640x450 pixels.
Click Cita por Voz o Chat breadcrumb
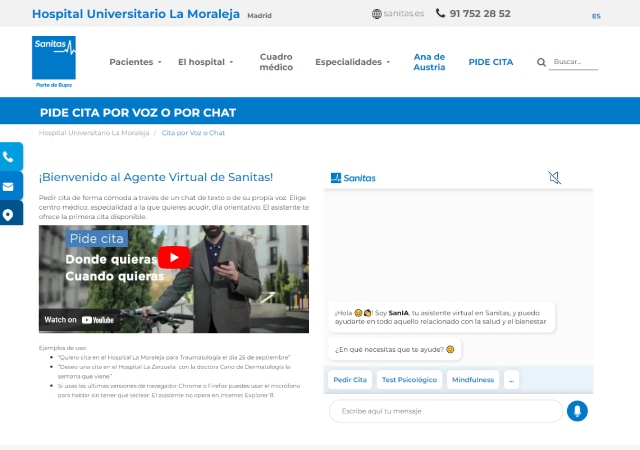coord(193,133)
